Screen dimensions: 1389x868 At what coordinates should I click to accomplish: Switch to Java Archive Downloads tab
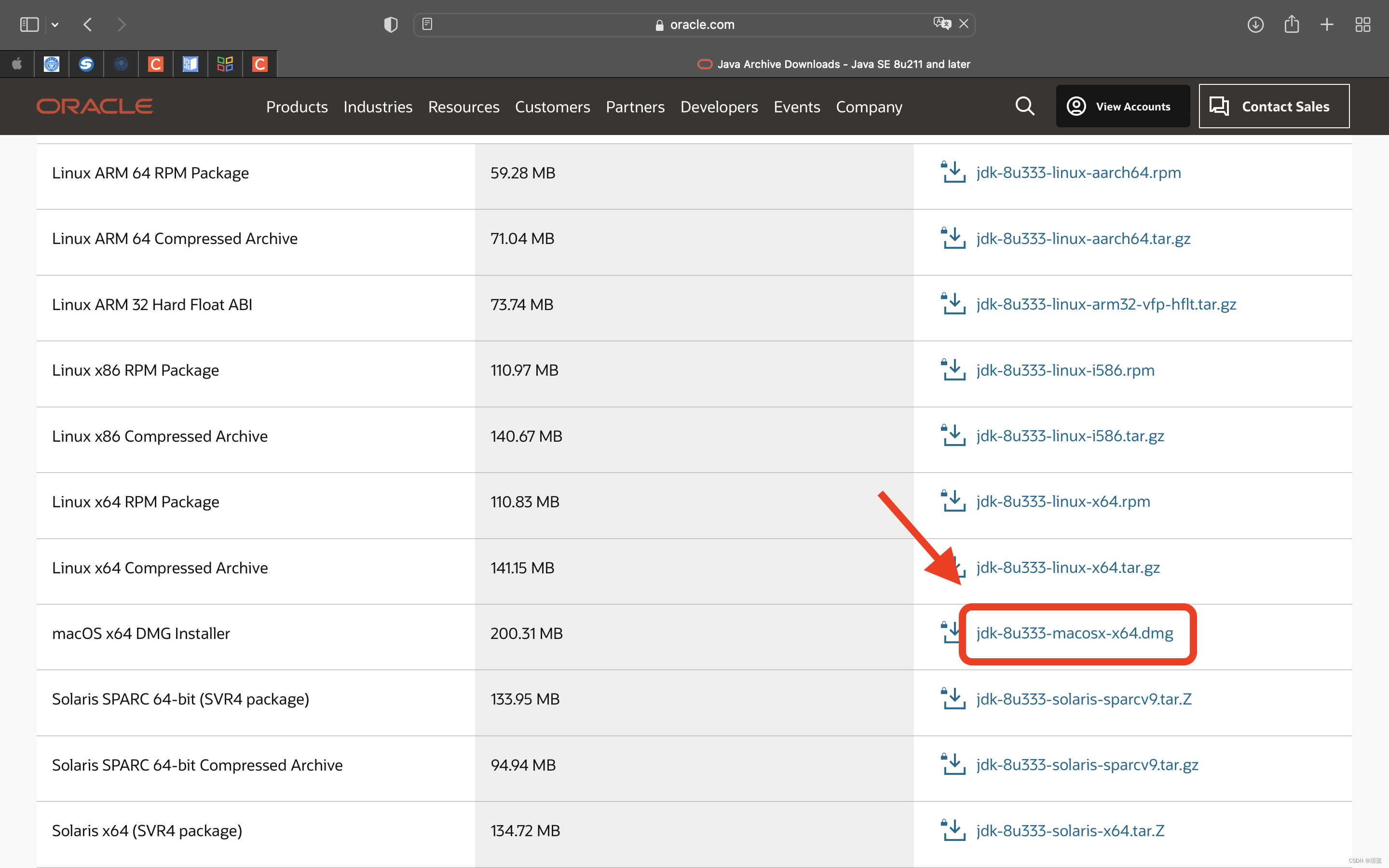click(833, 64)
